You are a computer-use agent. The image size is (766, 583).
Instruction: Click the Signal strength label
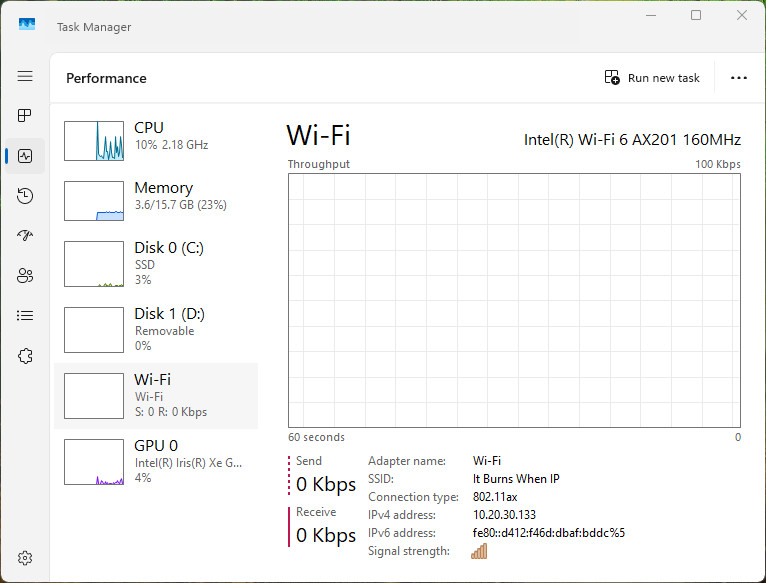[x=409, y=551]
